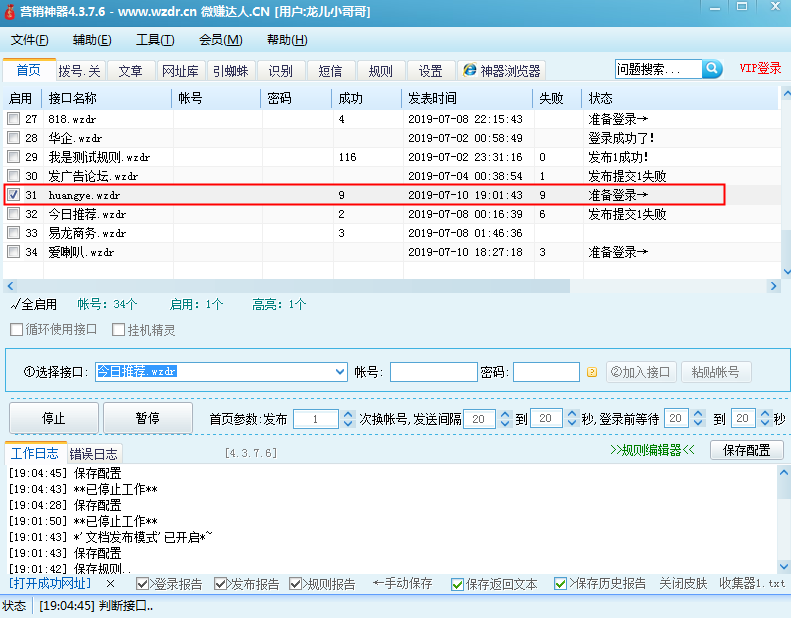Open the 工具(T) menu
This screenshot has height=618, width=791.
pyautogui.click(x=155, y=40)
